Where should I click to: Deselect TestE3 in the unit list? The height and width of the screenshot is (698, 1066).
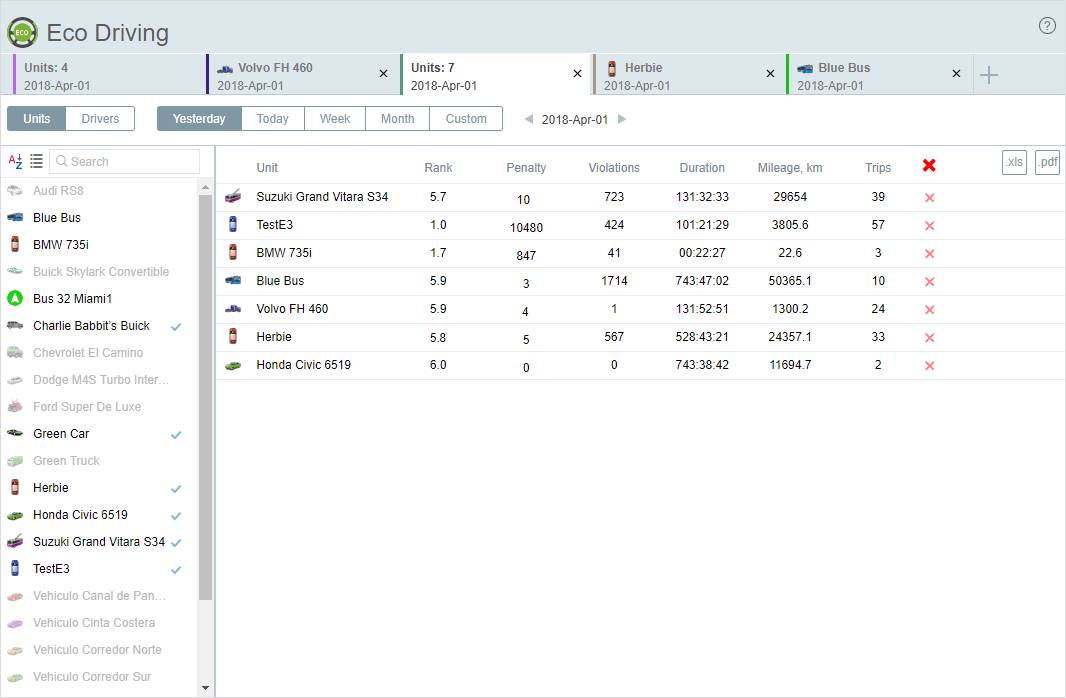[x=176, y=570]
